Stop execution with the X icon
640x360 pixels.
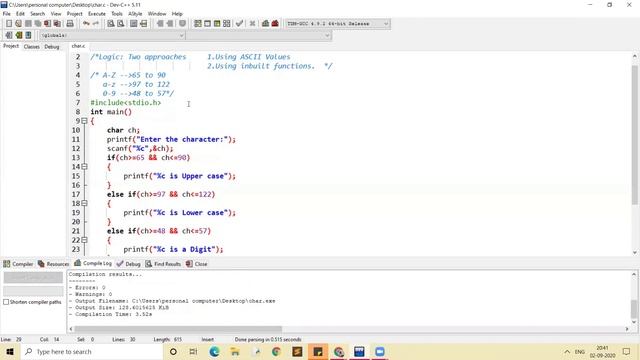(x=252, y=24)
